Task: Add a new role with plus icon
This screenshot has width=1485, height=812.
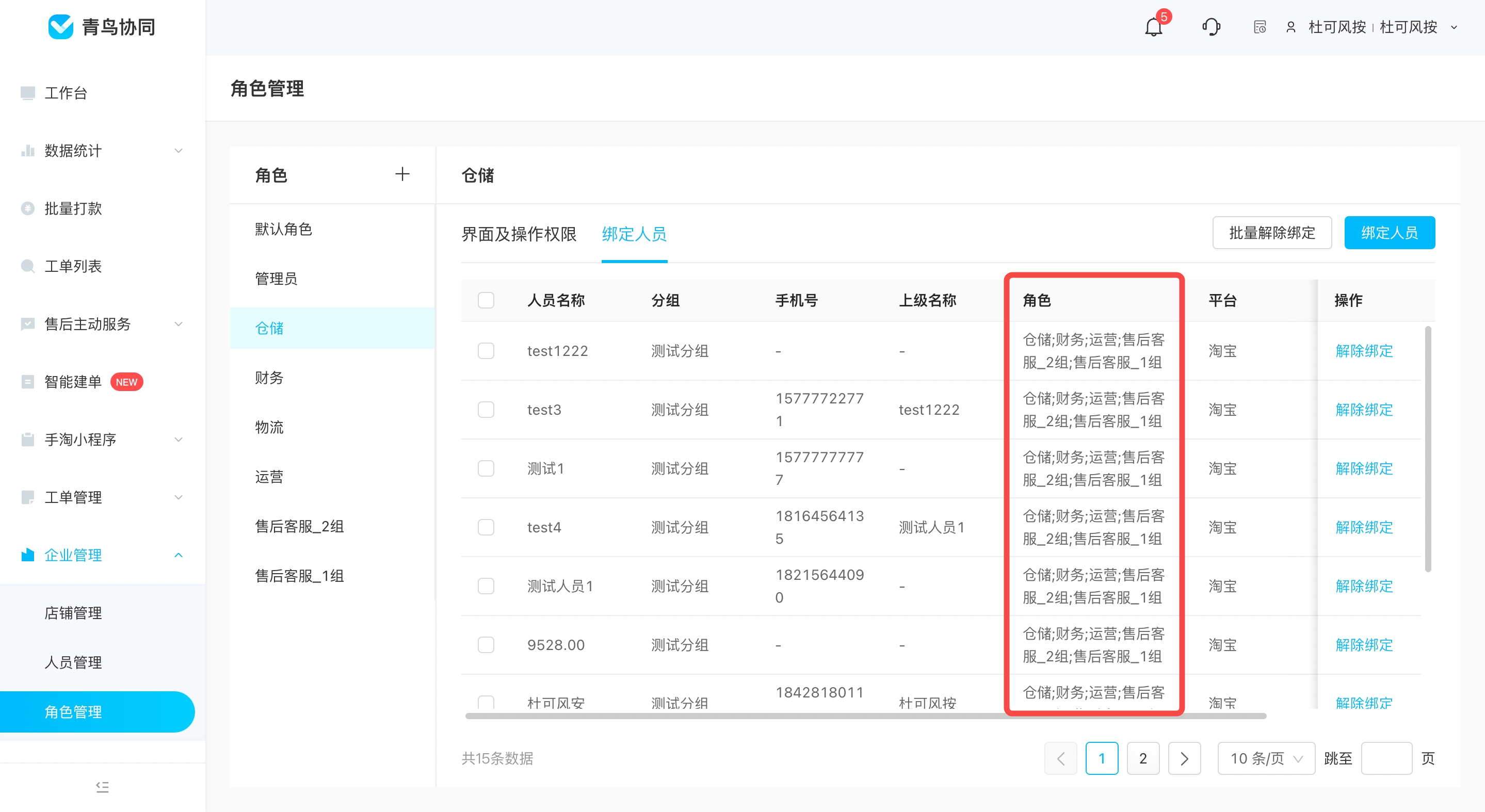Action: click(402, 174)
